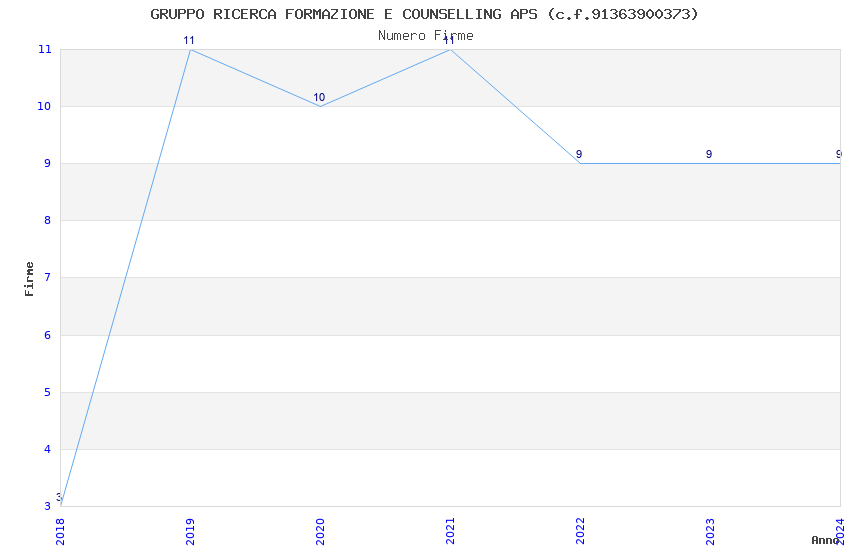Click the data label 11 above 2021
850x550 pixels.
449,40
